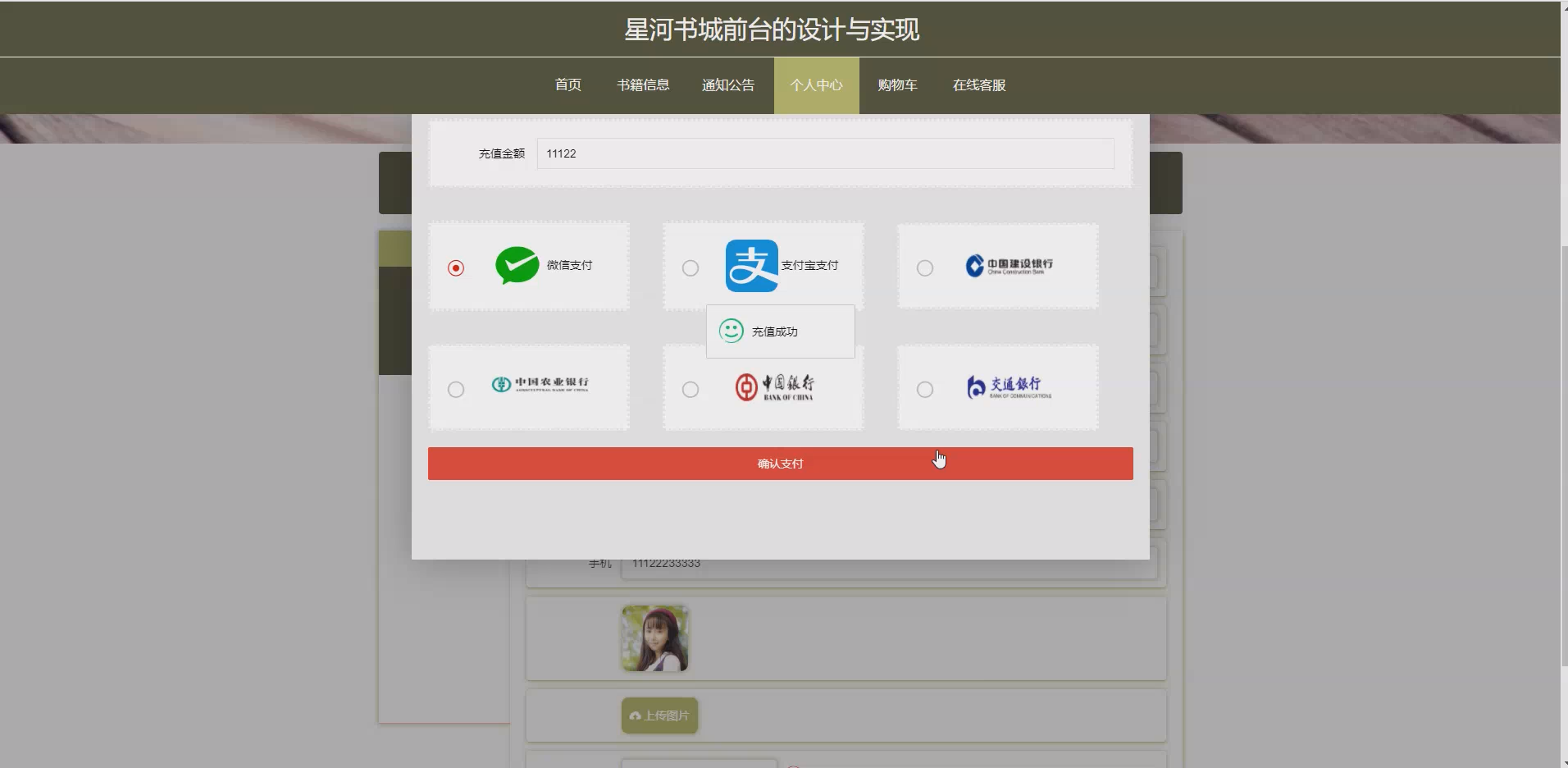Choose Bank of China radio option
1568x768 pixels.
tap(691, 390)
